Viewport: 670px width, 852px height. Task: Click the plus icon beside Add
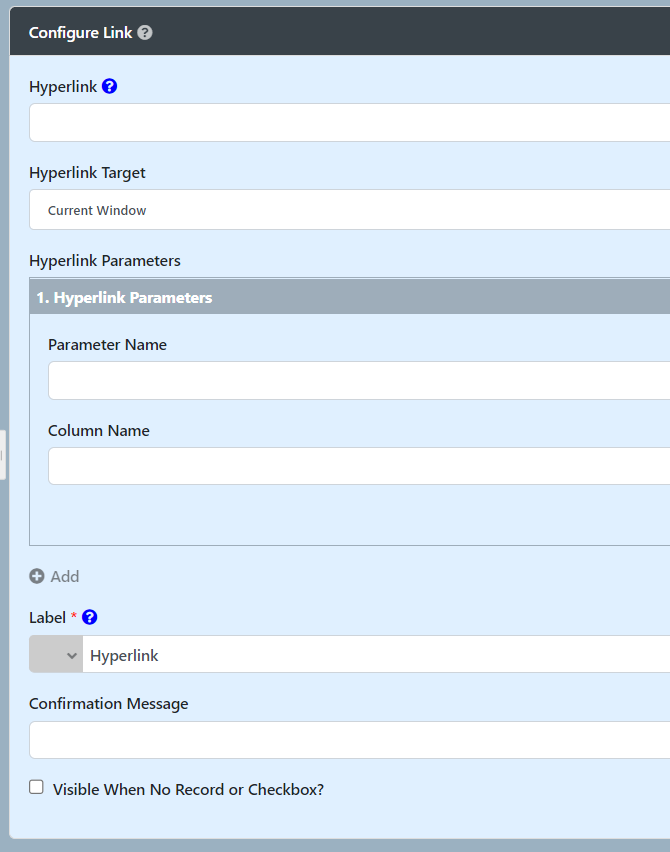coord(36,576)
